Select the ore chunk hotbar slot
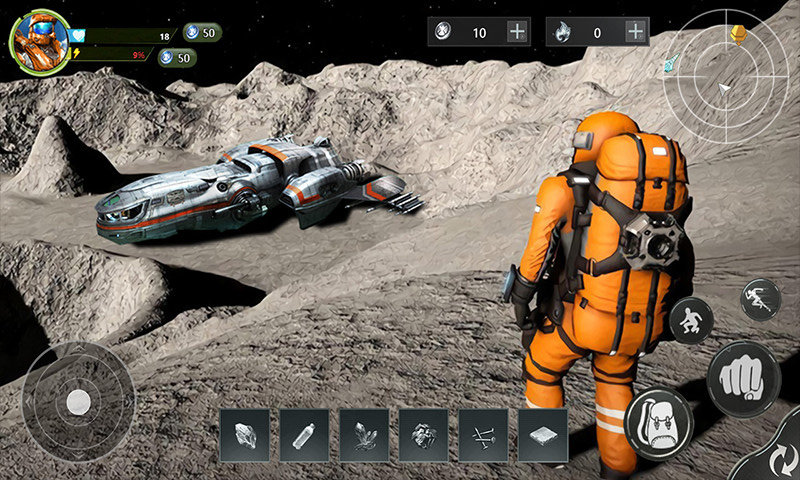The width and height of the screenshot is (800, 480). [x=424, y=435]
